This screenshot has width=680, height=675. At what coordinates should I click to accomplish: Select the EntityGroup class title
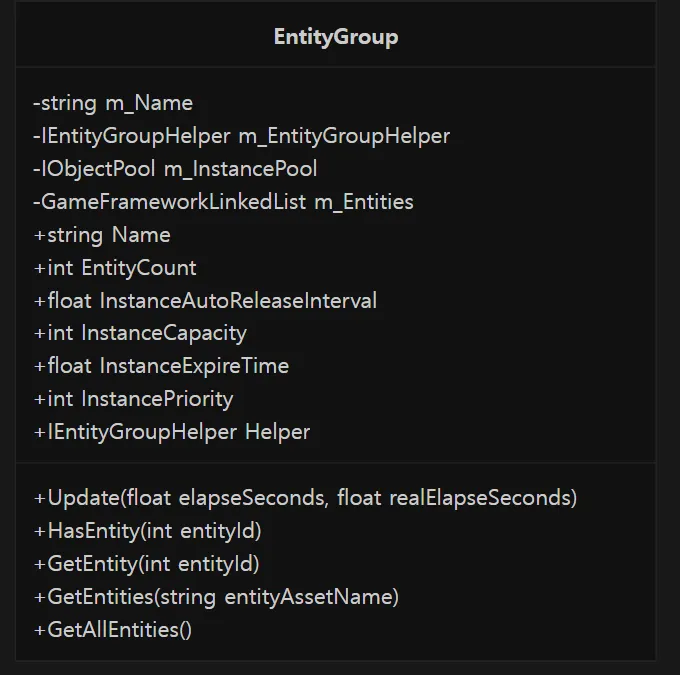(336, 37)
